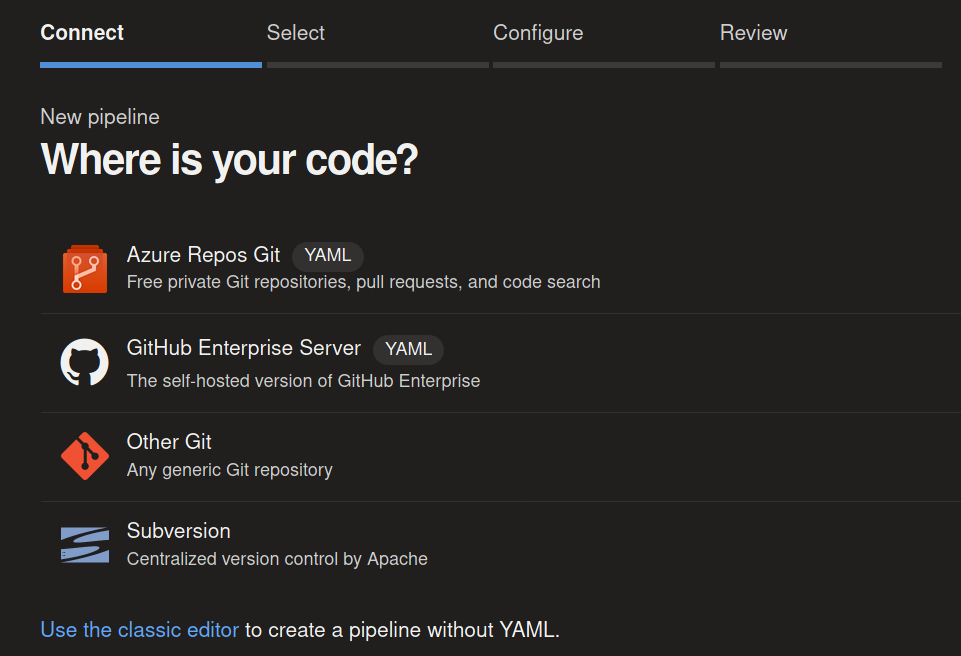Screen dimensions: 961x656
Task: Go to the Configure step tab
Action: pos(538,32)
